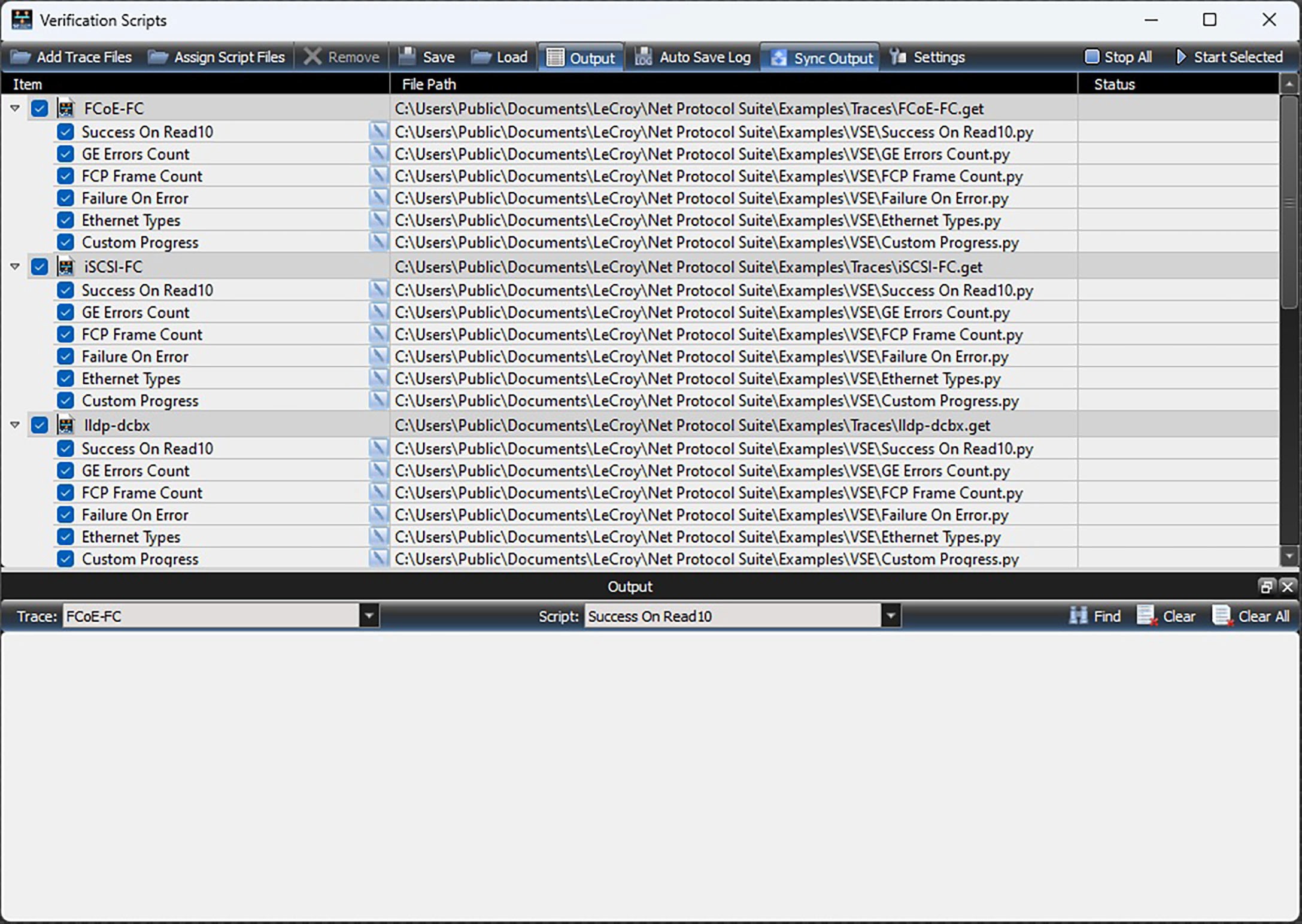The image size is (1302, 924).
Task: Click the Output panel title bar
Action: pos(630,586)
